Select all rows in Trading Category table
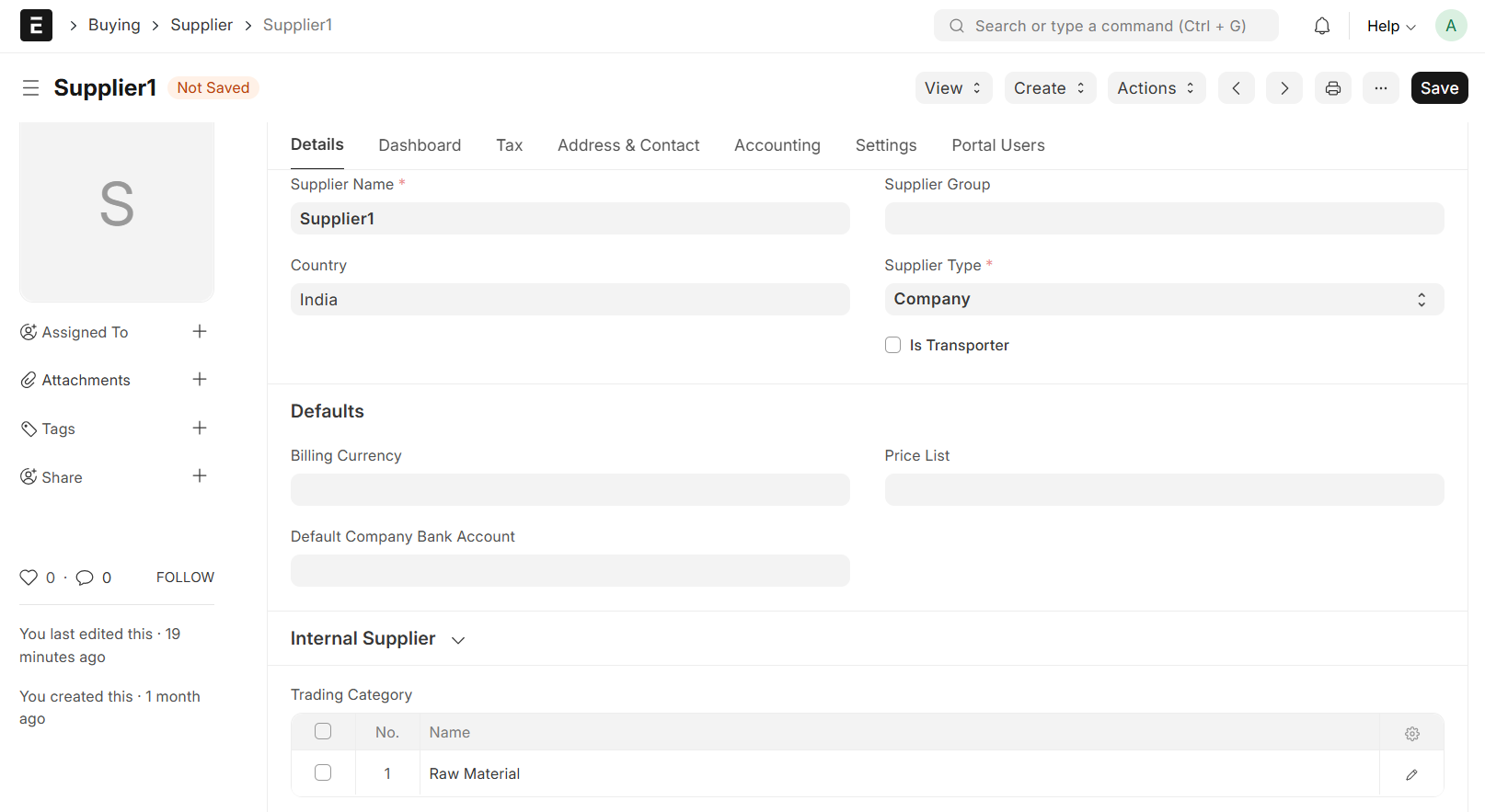This screenshot has width=1485, height=812. [323, 731]
